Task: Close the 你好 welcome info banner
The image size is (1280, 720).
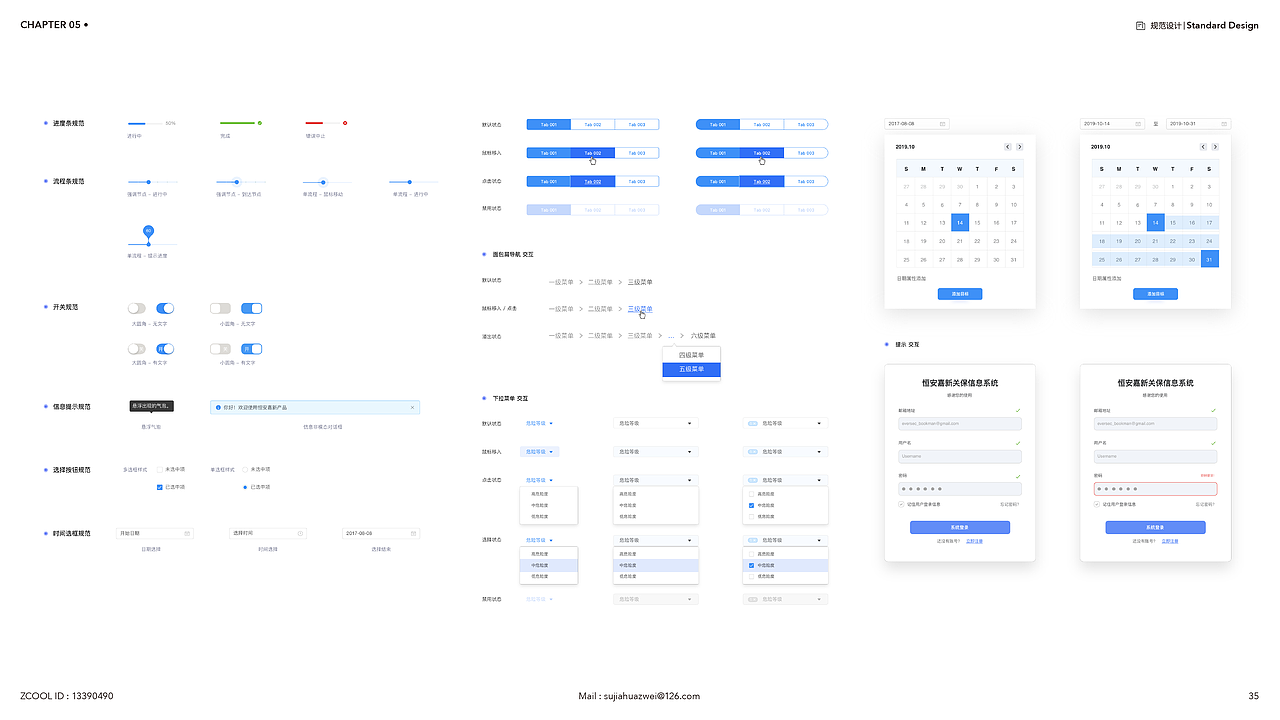Action: point(412,407)
